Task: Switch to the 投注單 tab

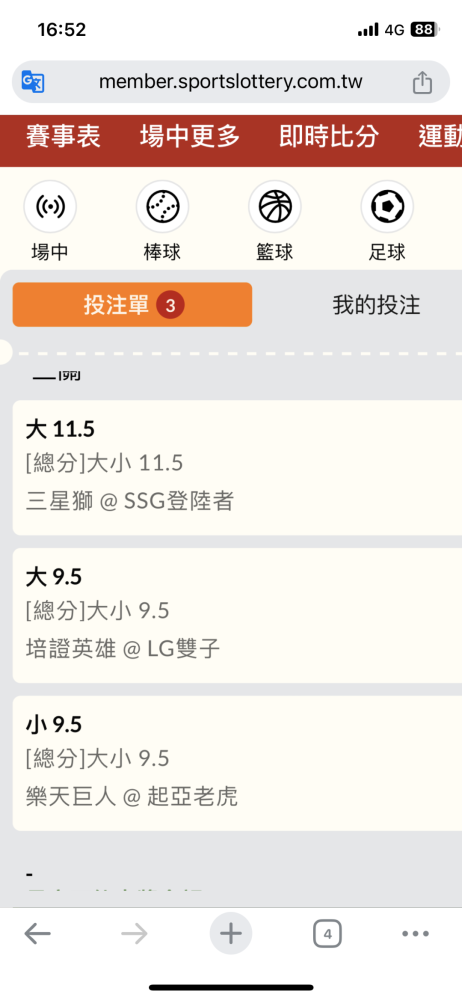Action: (132, 305)
